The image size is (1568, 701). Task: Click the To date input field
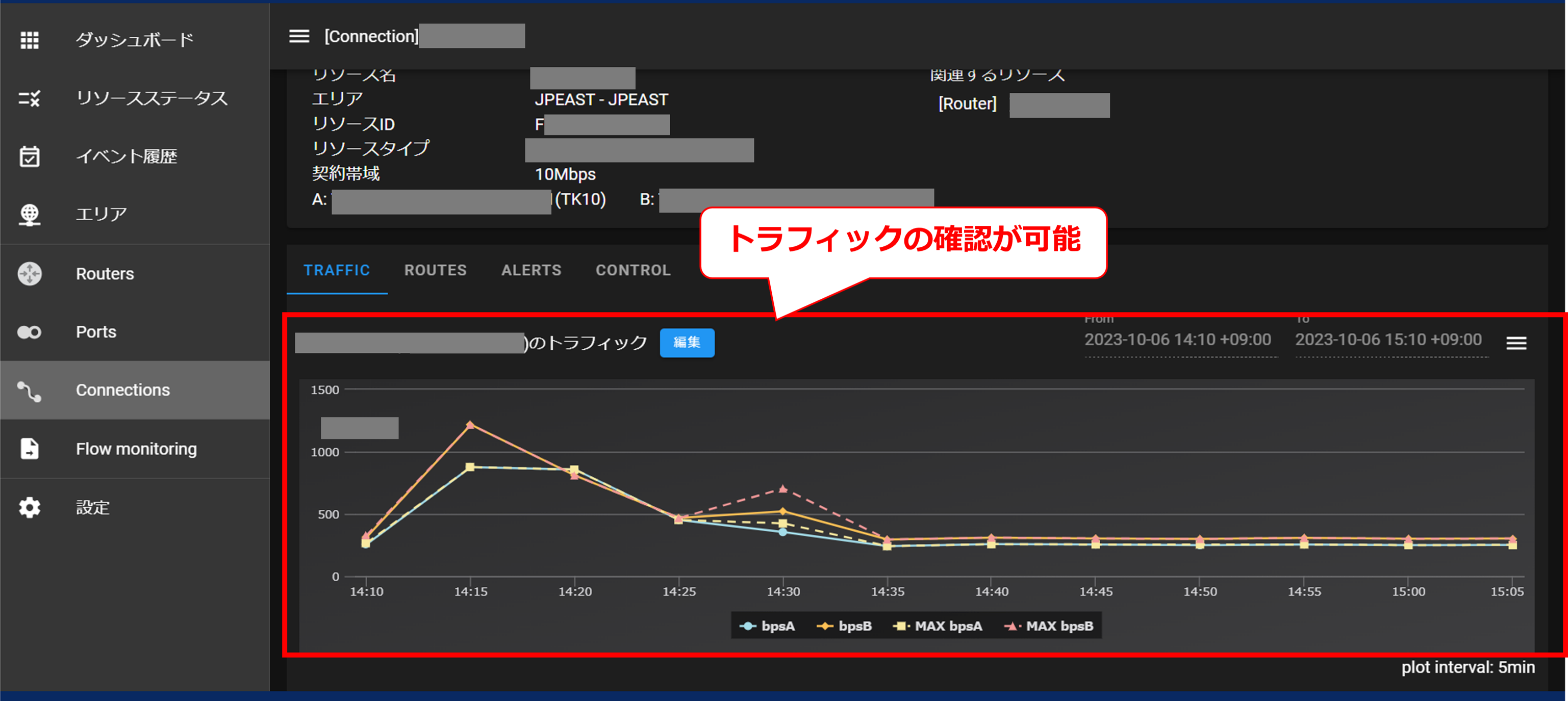coord(1388,340)
